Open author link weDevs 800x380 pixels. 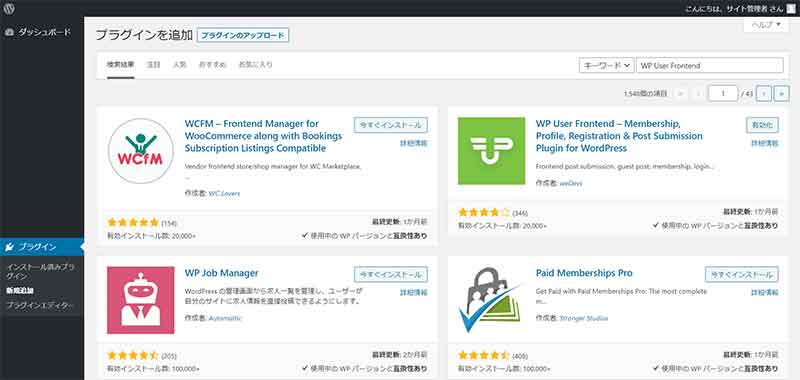click(571, 183)
